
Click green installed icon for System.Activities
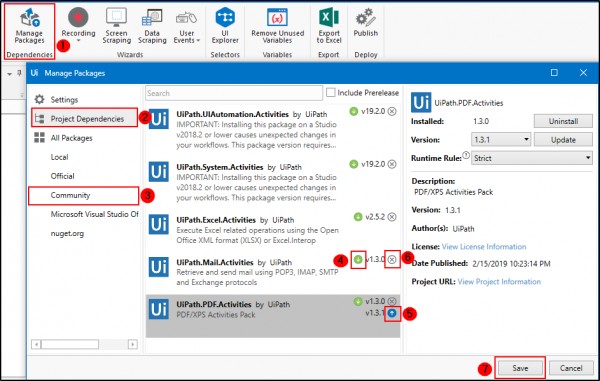tap(354, 164)
